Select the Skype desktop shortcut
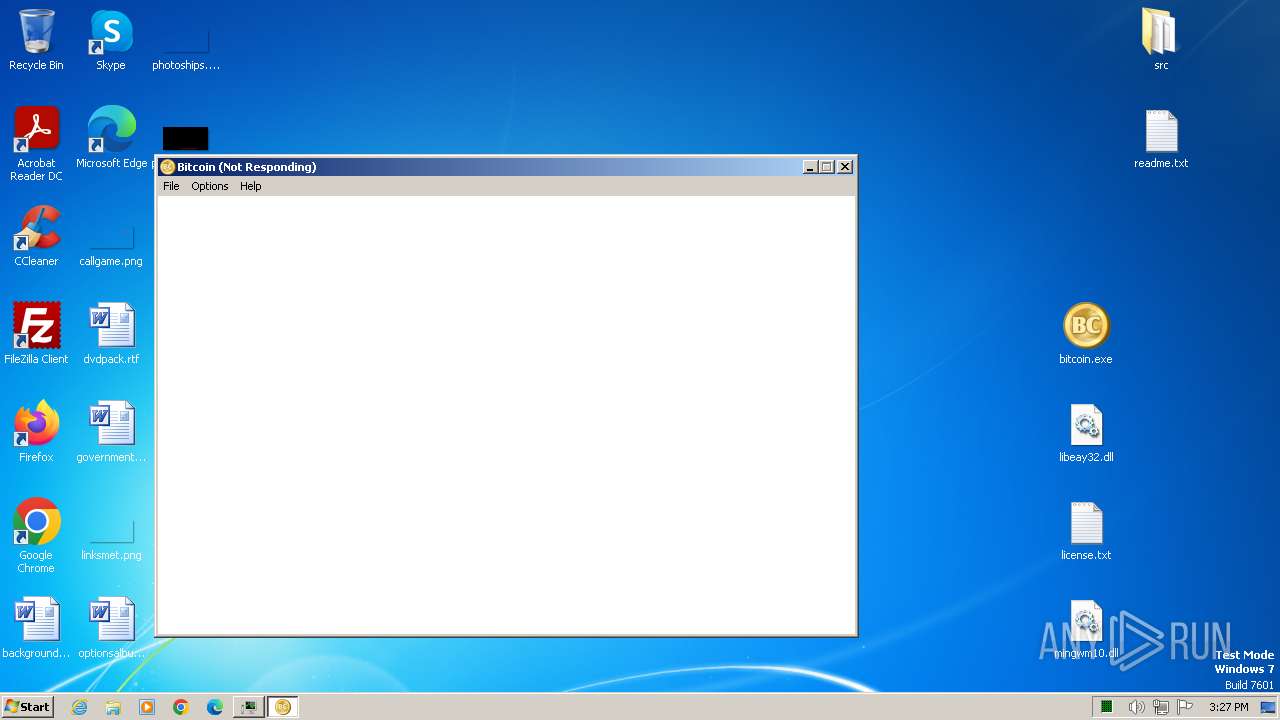 111,40
